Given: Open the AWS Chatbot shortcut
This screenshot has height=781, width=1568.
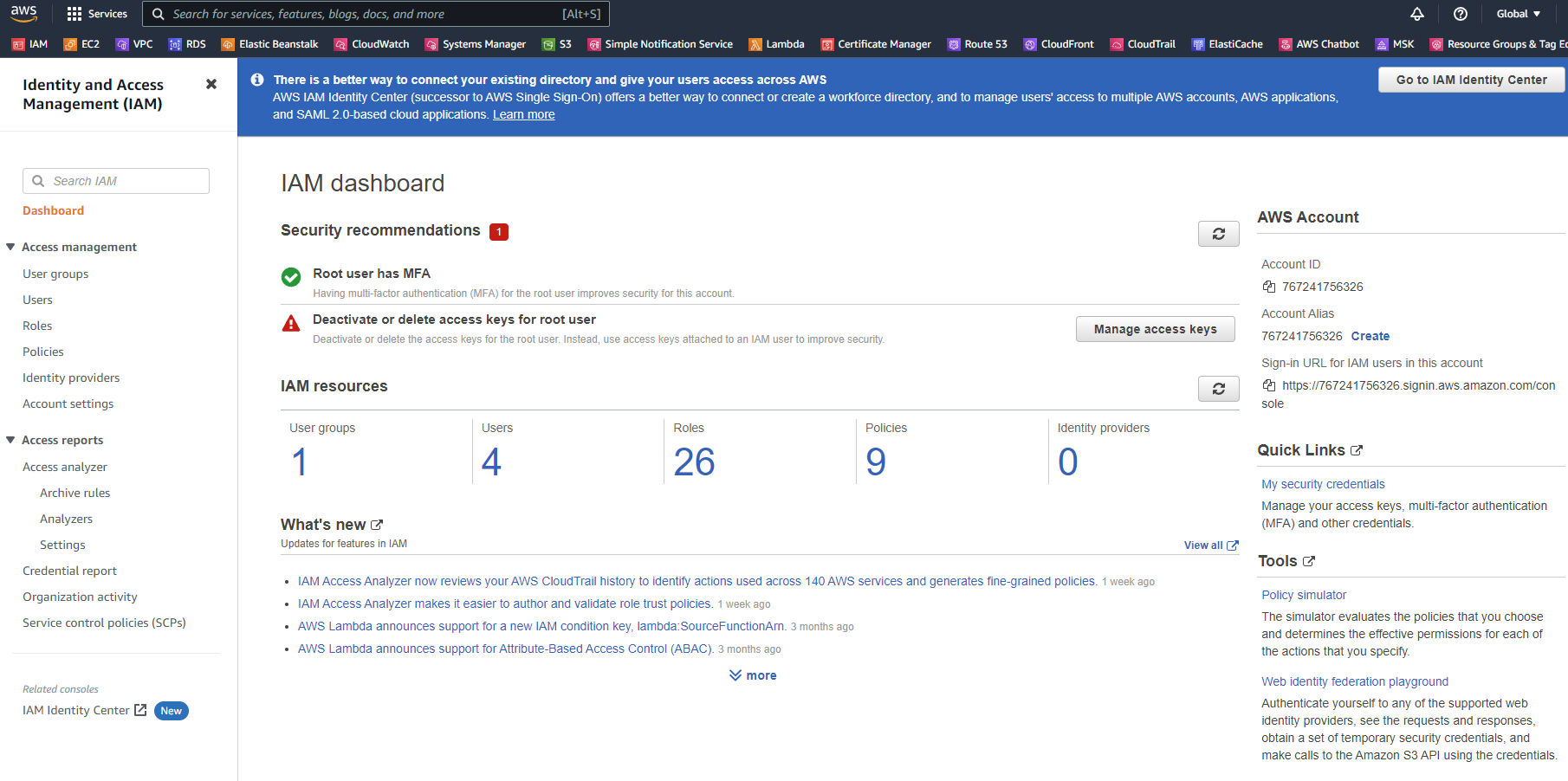Looking at the screenshot, I should pyautogui.click(x=1319, y=44).
